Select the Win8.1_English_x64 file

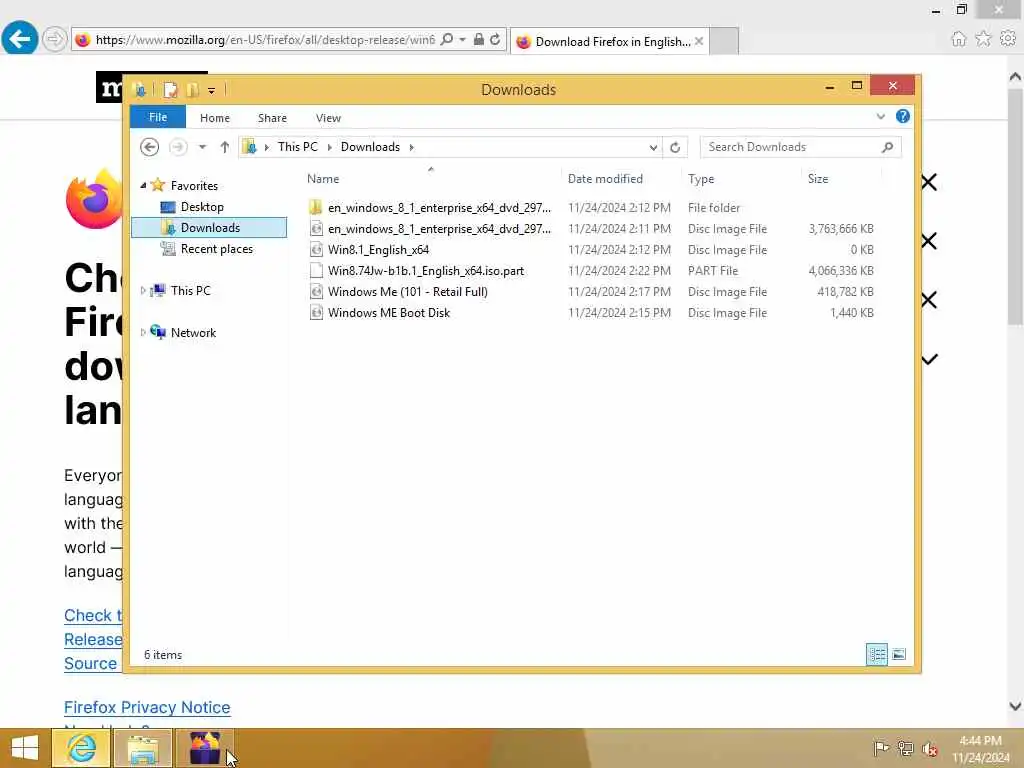pyautogui.click(x=378, y=249)
